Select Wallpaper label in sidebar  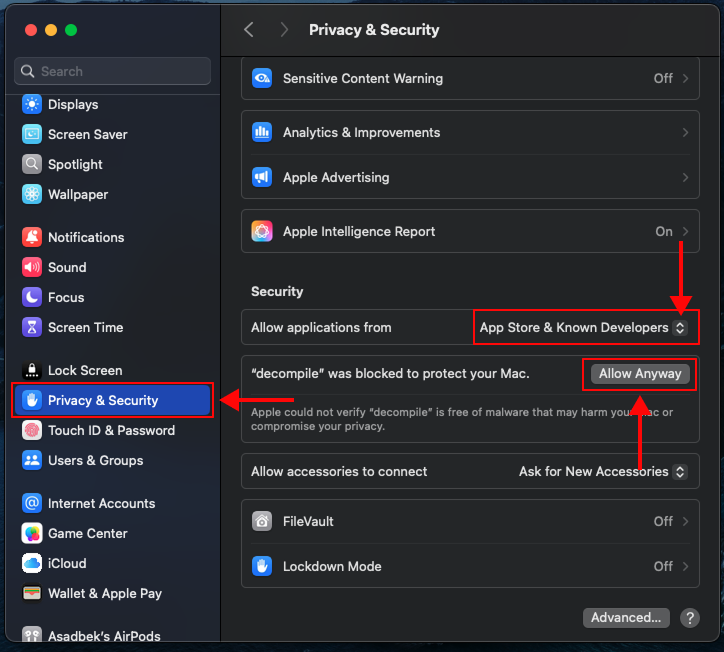[x=78, y=194]
